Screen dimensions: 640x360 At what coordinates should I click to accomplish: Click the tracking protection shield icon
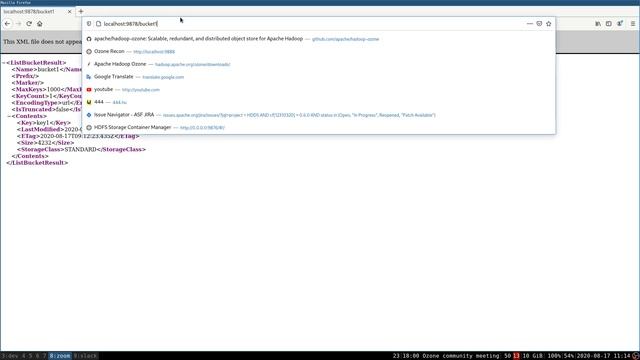[x=89, y=24]
